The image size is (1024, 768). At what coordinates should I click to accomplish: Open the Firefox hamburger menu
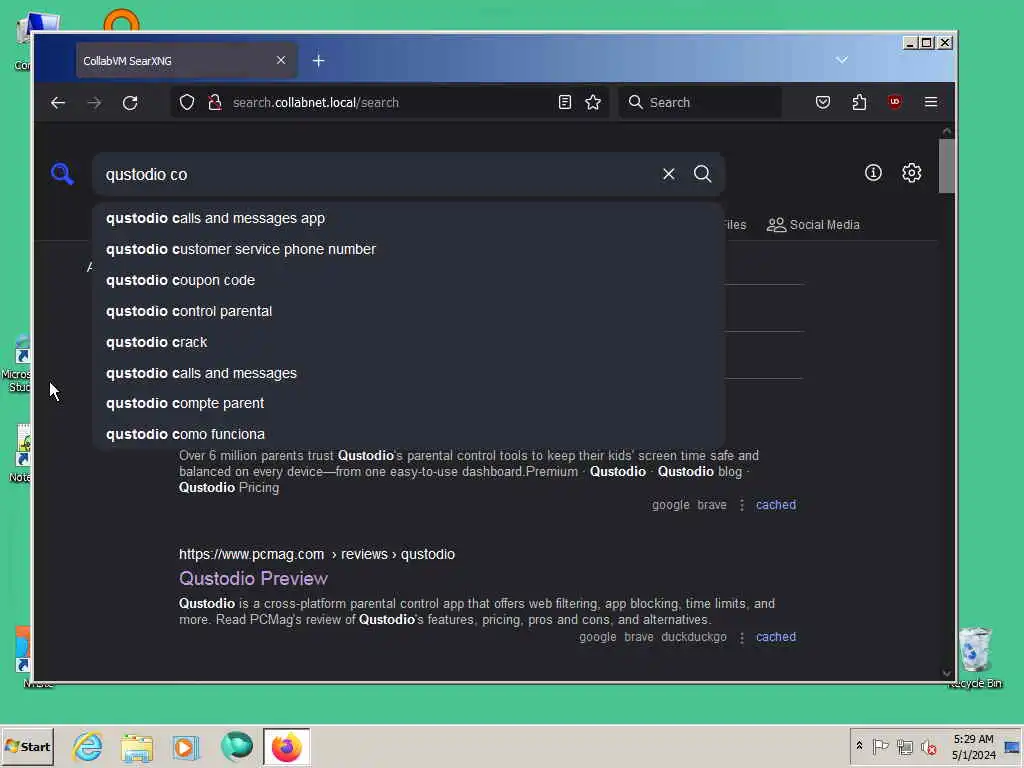click(x=931, y=103)
